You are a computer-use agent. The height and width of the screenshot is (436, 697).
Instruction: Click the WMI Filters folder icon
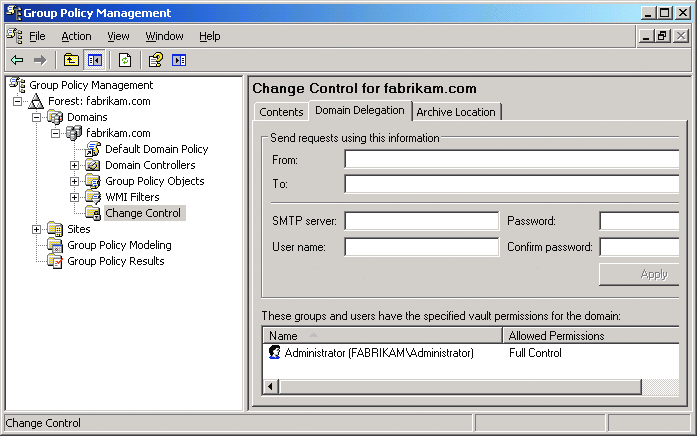tap(93, 197)
